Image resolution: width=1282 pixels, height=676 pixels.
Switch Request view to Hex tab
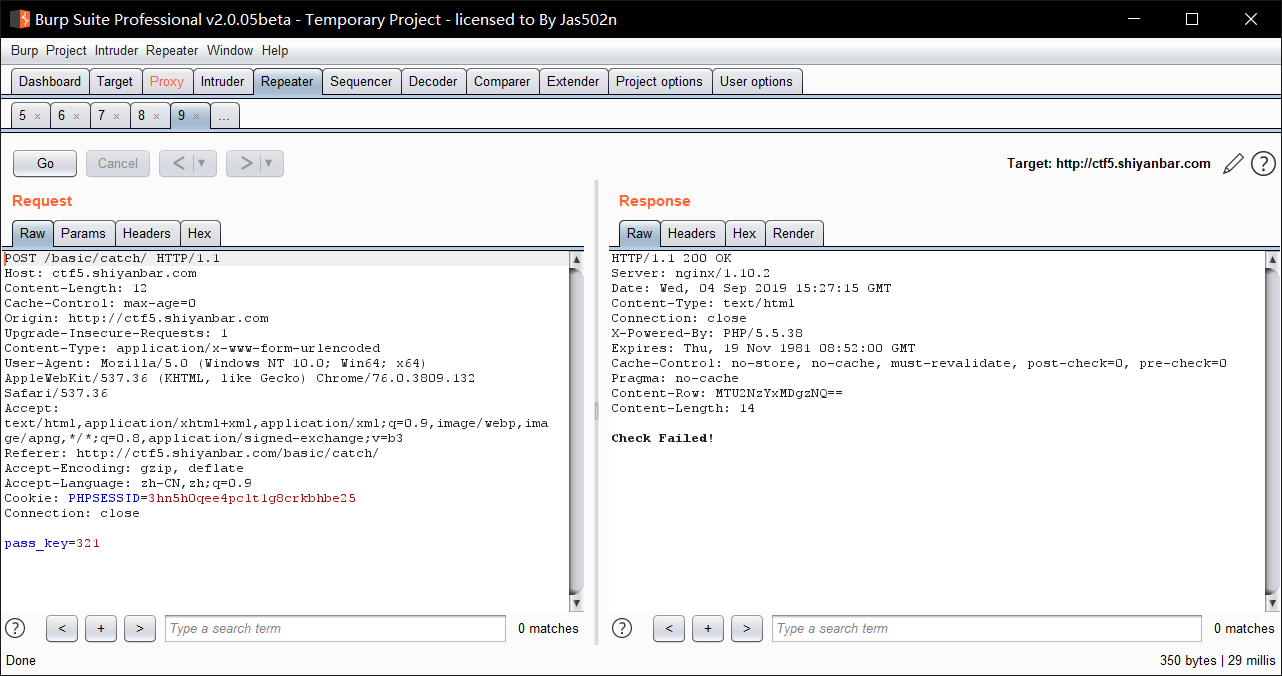coord(200,233)
